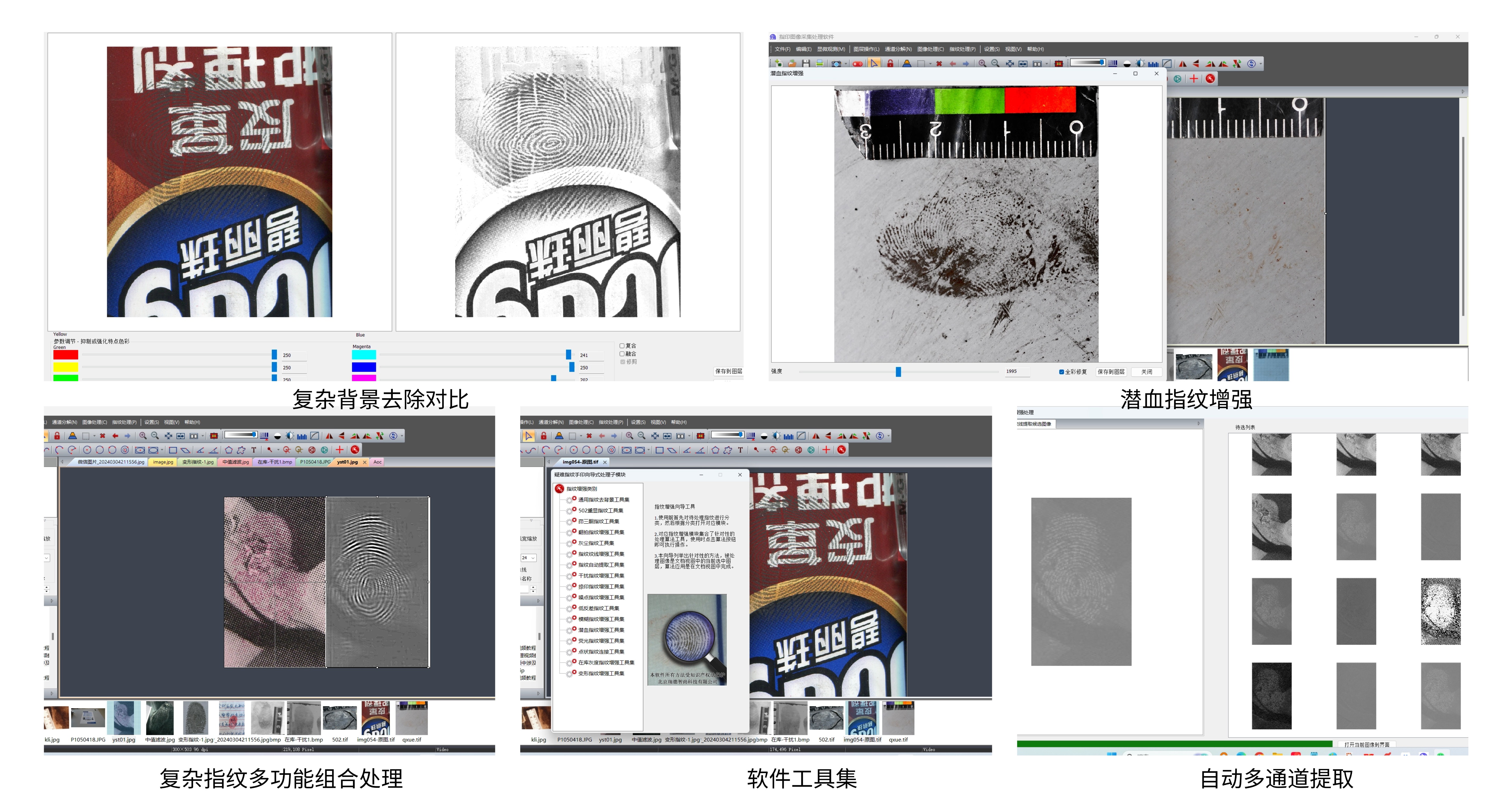Open the 编辑(E) menu
The height and width of the screenshot is (812, 1493).
pyautogui.click(x=803, y=49)
